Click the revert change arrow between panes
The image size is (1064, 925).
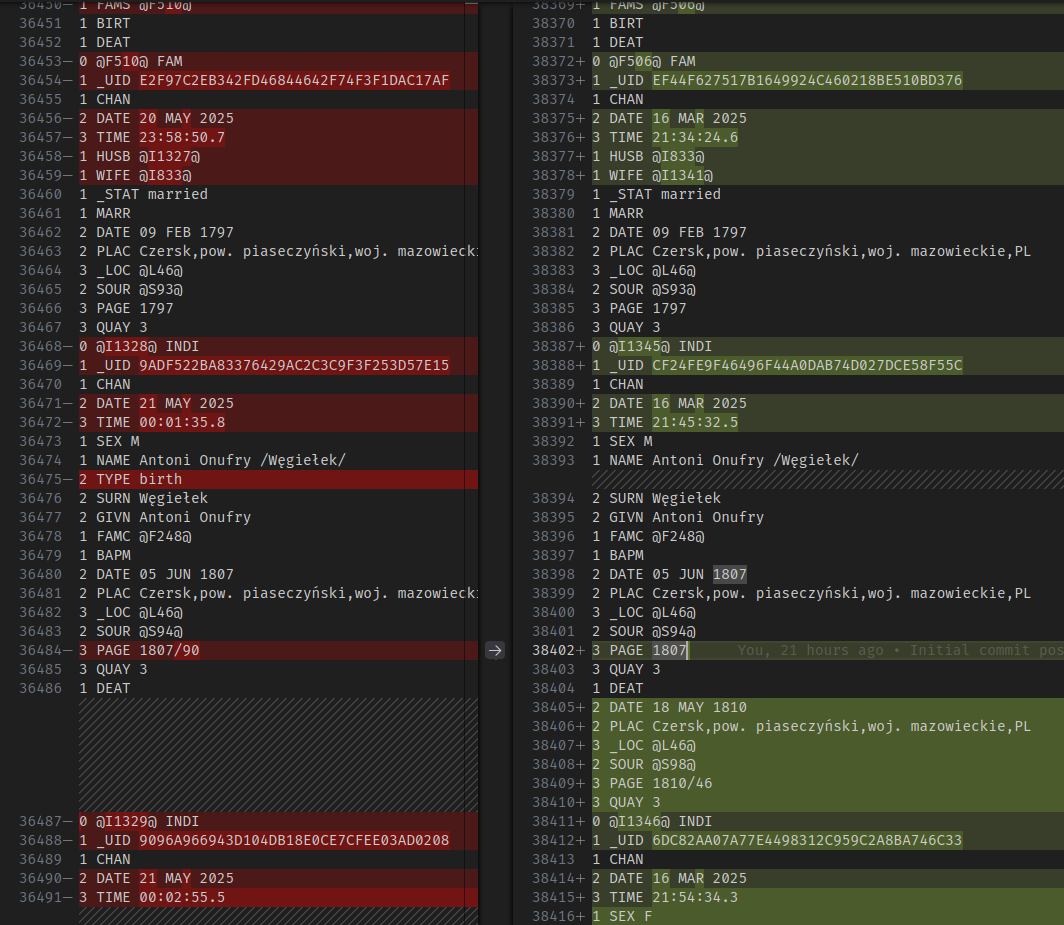[495, 650]
